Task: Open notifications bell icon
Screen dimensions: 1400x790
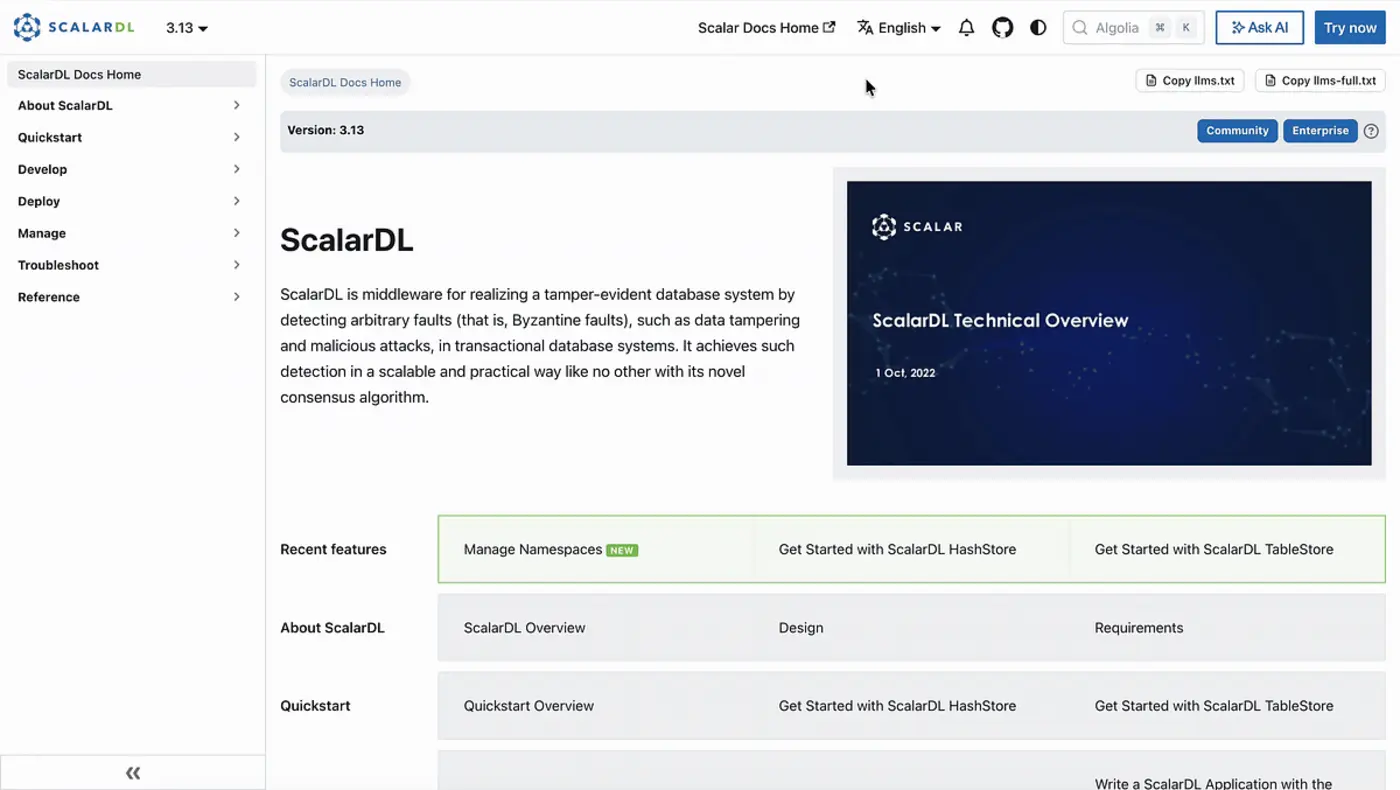Action: point(966,28)
